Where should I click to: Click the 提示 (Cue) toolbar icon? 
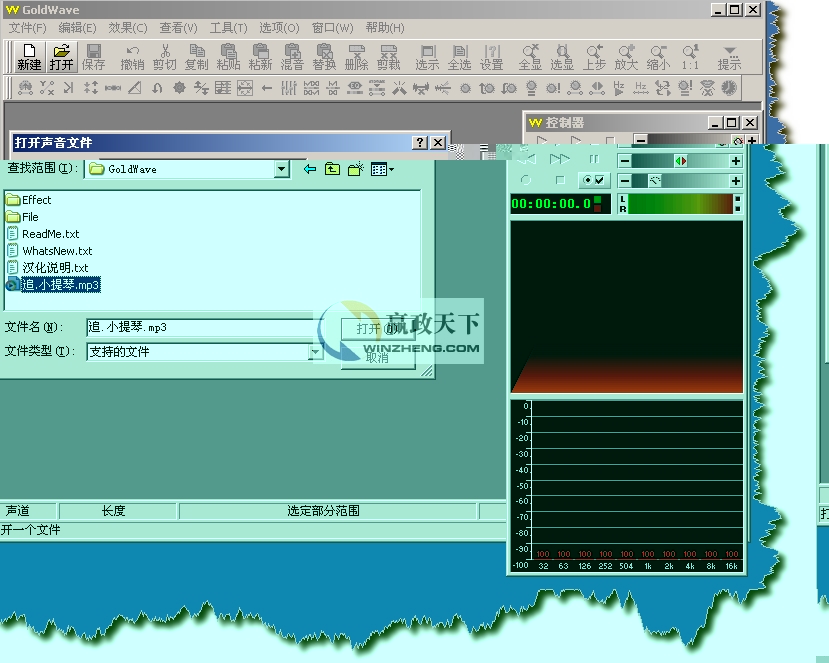point(729,57)
